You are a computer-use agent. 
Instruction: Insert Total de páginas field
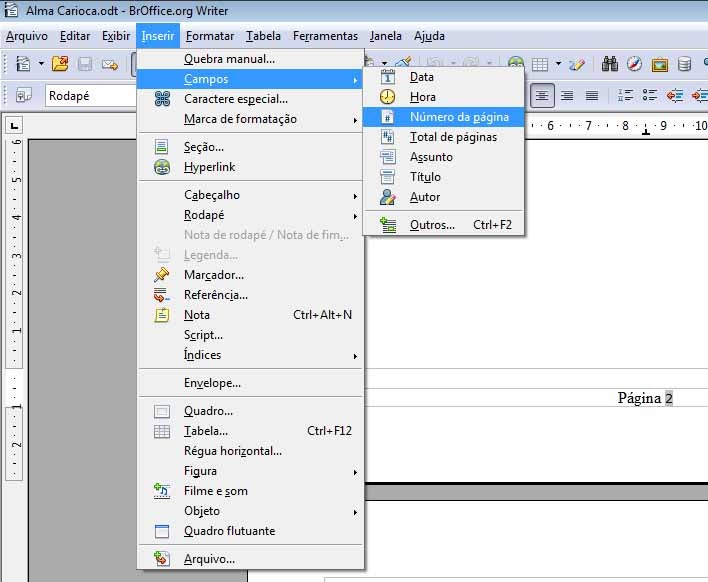(x=443, y=137)
